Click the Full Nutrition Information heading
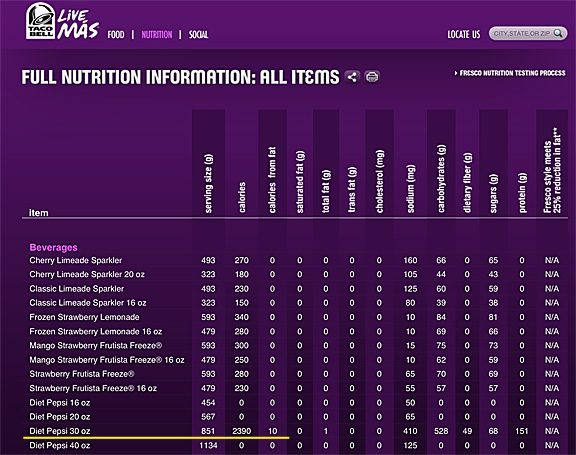Viewport: 576px width, 455px height. [180, 77]
